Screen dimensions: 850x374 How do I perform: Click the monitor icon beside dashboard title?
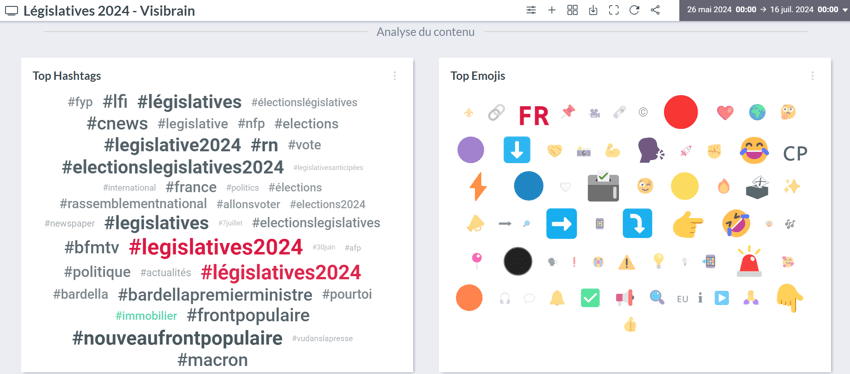pyautogui.click(x=11, y=11)
